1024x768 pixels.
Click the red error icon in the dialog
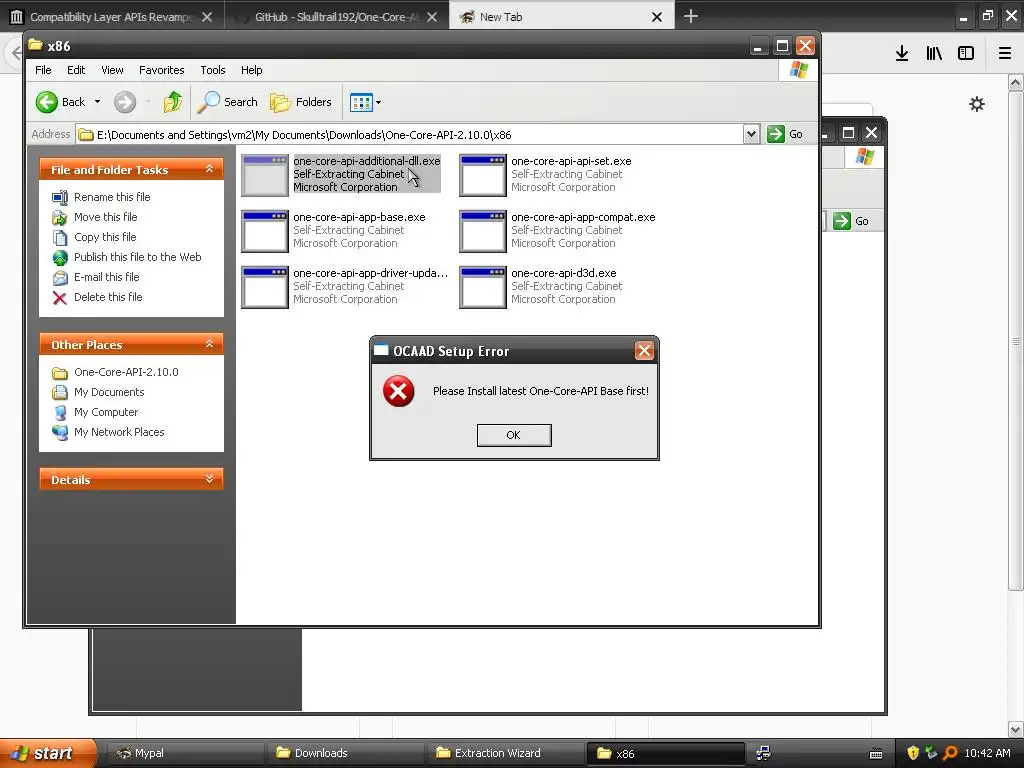[x=398, y=391]
